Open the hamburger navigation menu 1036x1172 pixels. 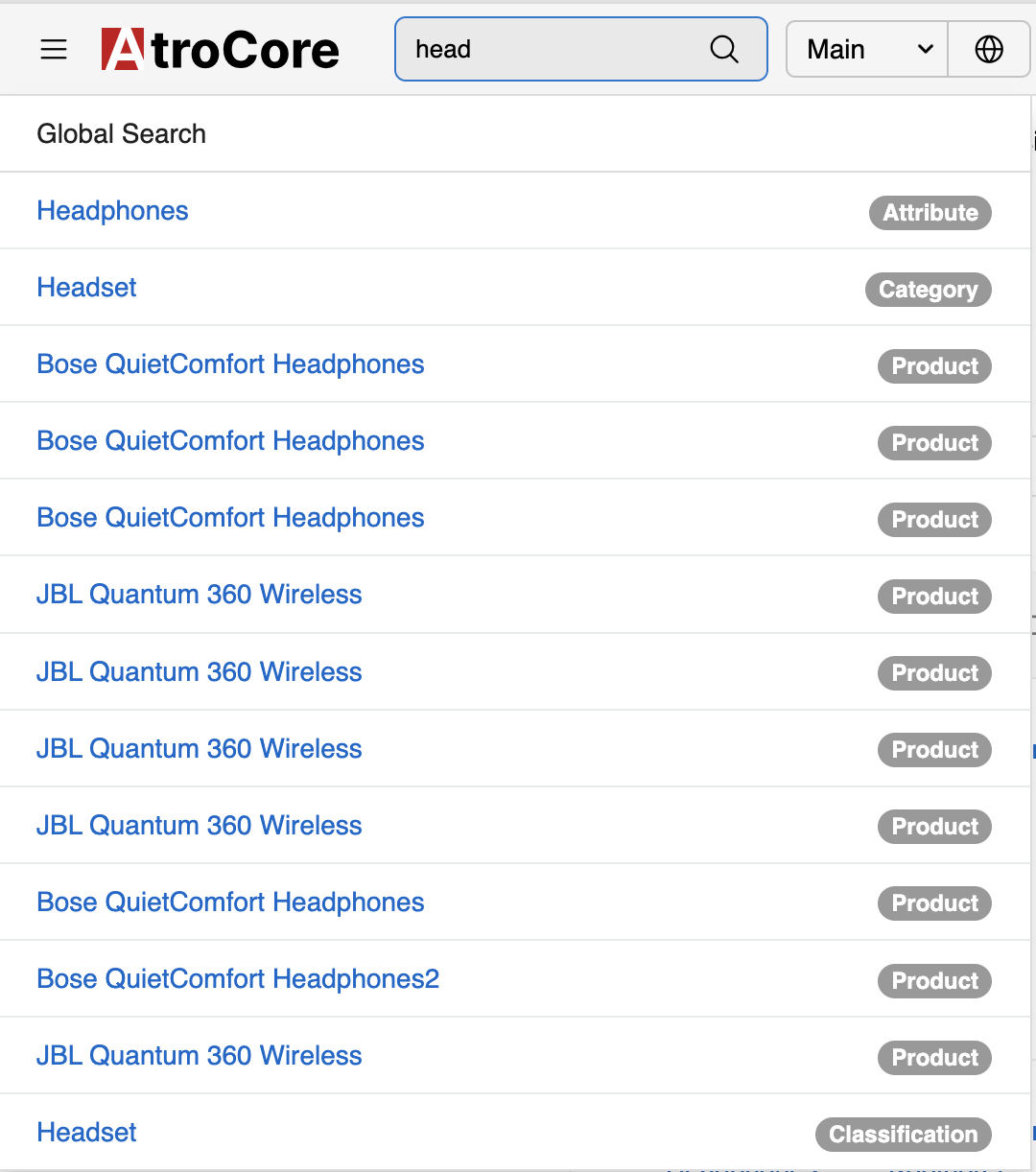(x=53, y=49)
